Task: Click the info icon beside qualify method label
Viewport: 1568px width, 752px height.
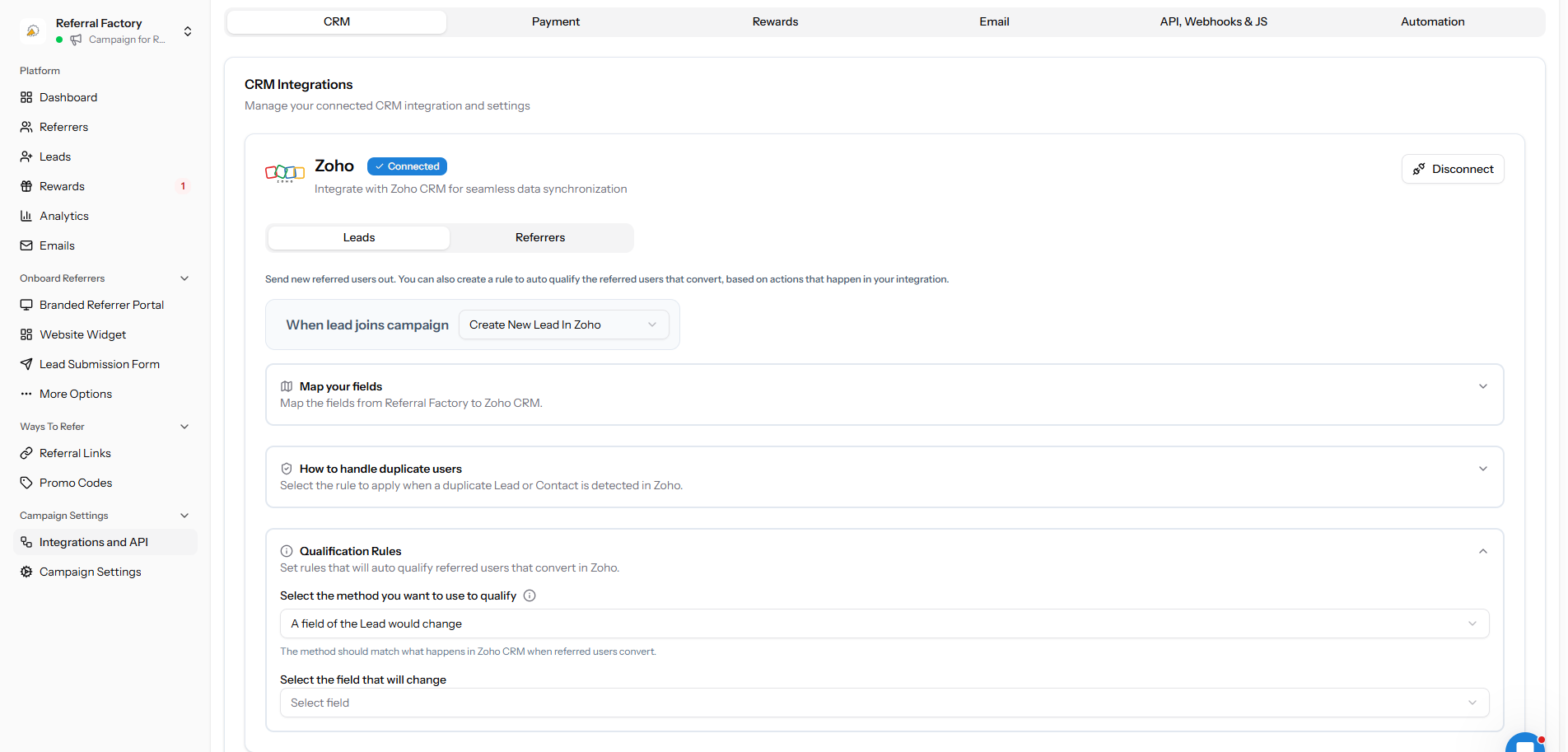Action: [x=530, y=596]
